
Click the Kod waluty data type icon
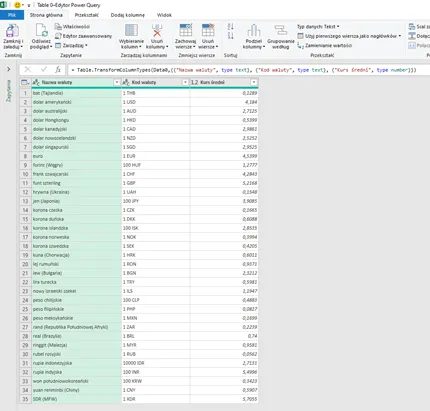(x=126, y=82)
